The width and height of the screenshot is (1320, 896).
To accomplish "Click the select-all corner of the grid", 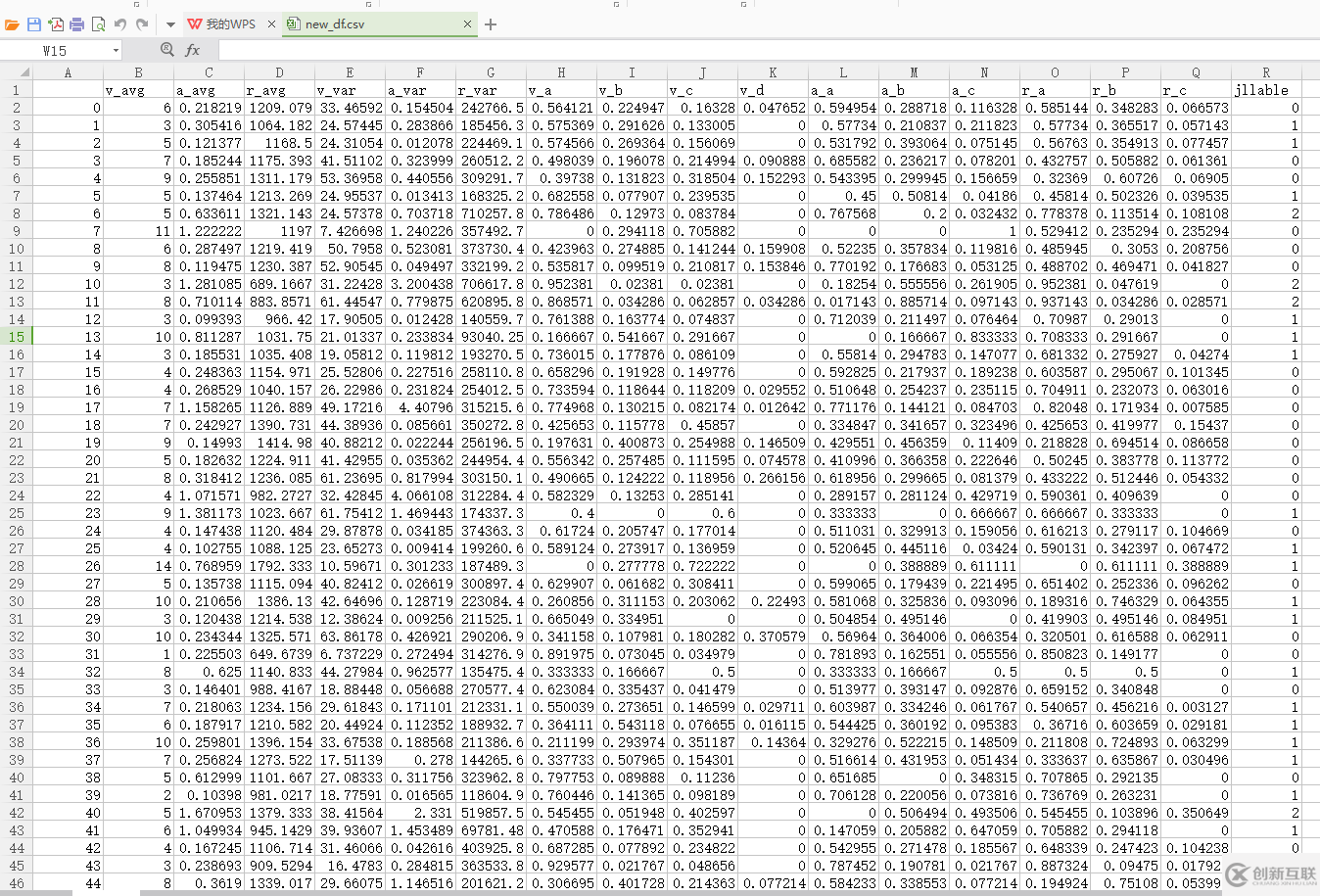I will 16,71.
